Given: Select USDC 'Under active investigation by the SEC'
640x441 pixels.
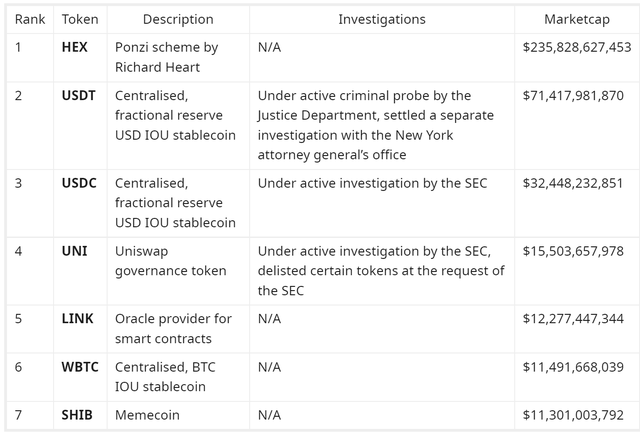Looking at the screenshot, I should click(x=372, y=183).
